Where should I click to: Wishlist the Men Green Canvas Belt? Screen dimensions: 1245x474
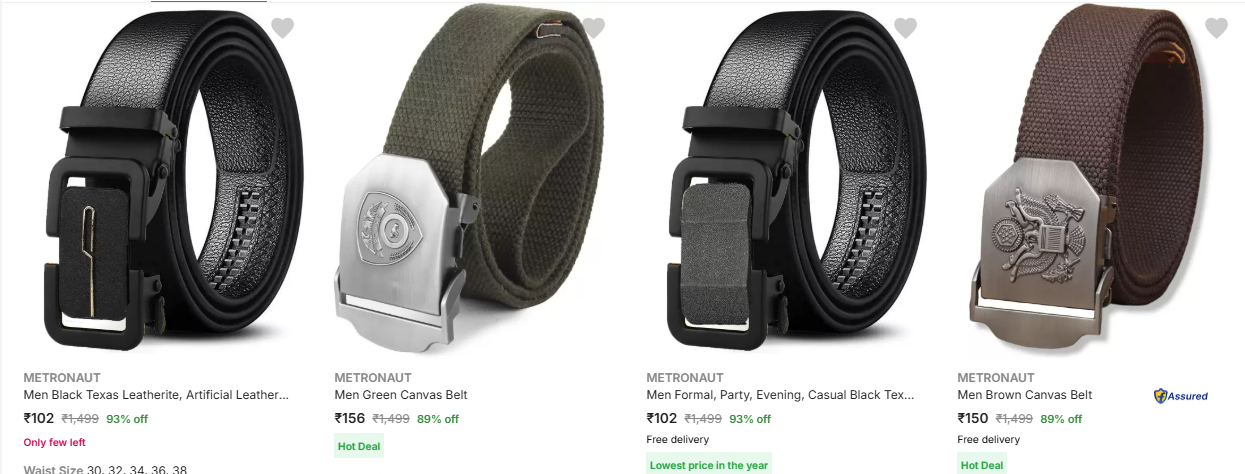point(594,28)
